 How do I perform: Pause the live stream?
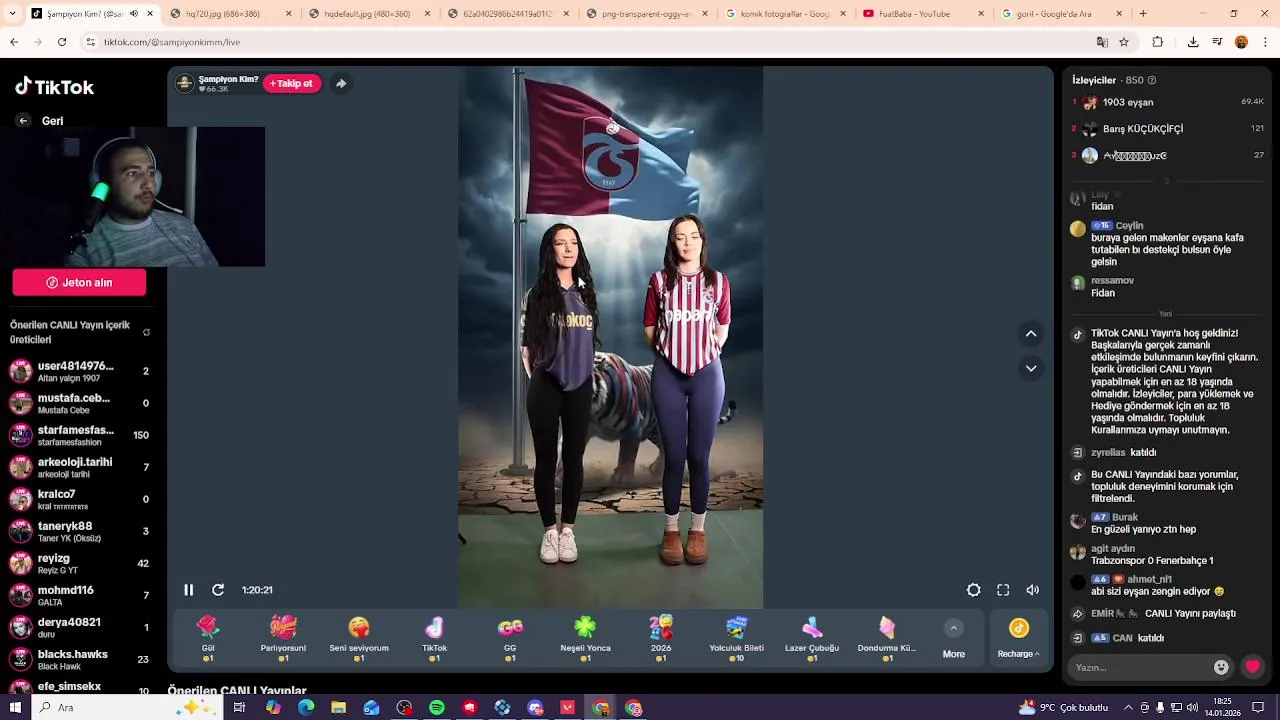click(x=188, y=590)
